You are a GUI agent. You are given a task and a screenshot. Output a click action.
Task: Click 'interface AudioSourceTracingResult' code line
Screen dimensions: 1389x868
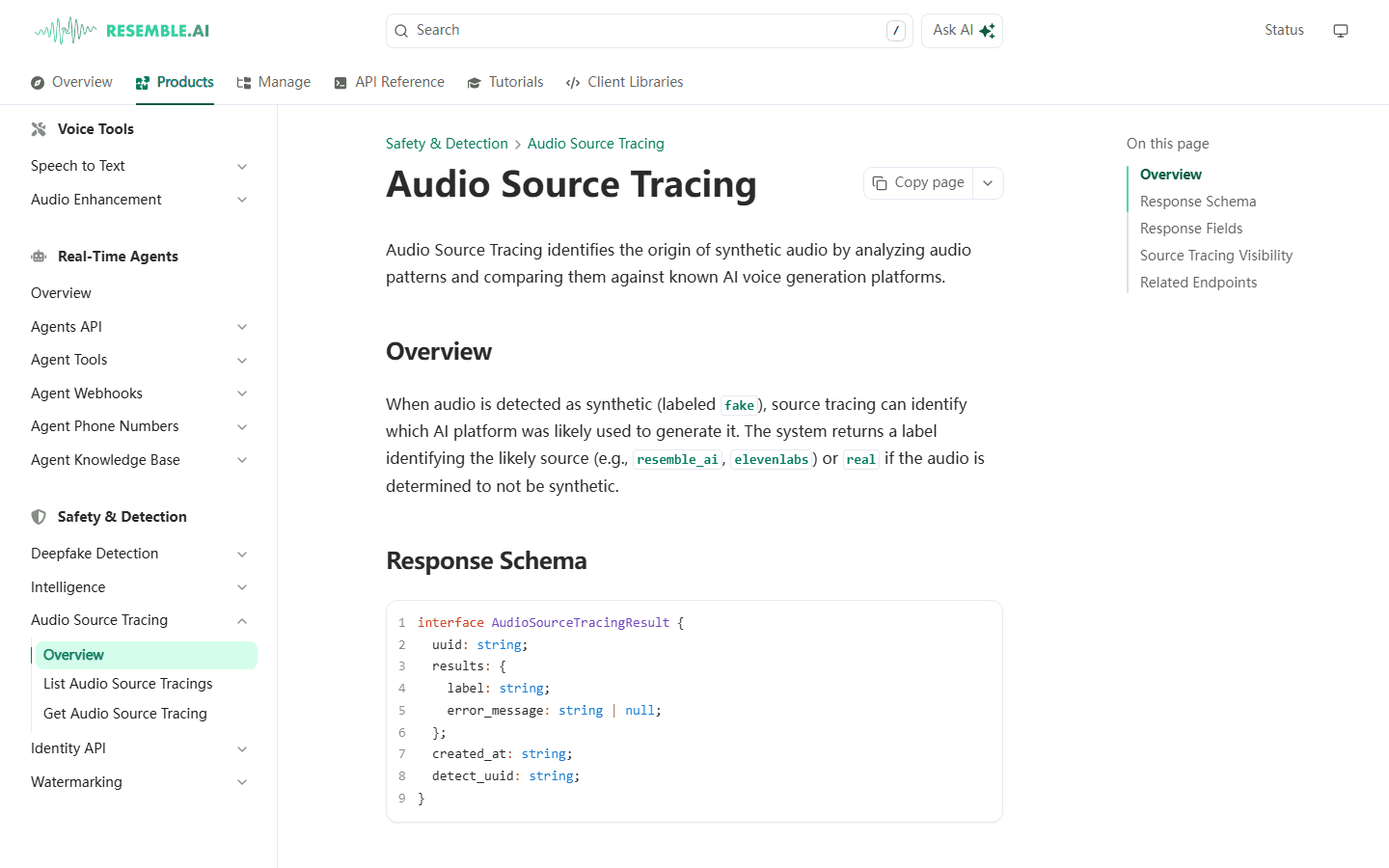551,623
